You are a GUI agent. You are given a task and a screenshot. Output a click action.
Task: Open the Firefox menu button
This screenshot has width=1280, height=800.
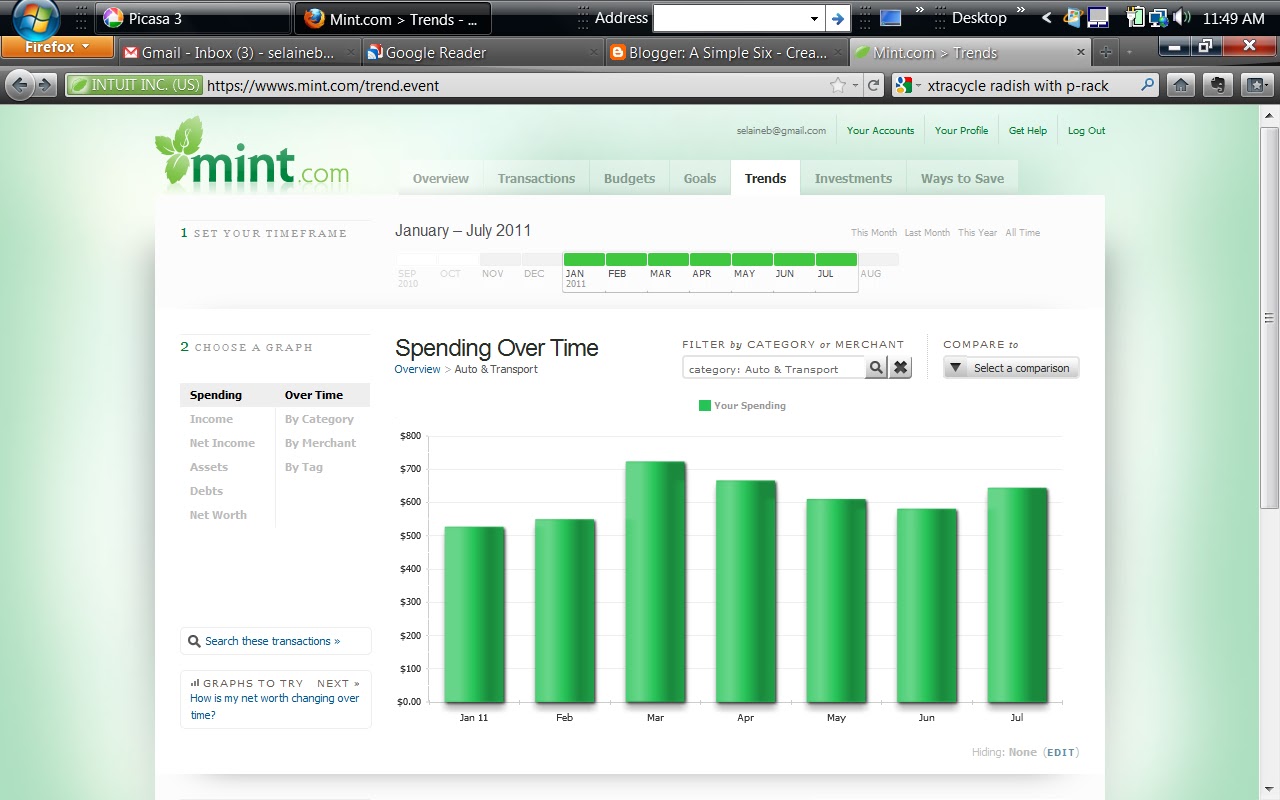click(57, 47)
